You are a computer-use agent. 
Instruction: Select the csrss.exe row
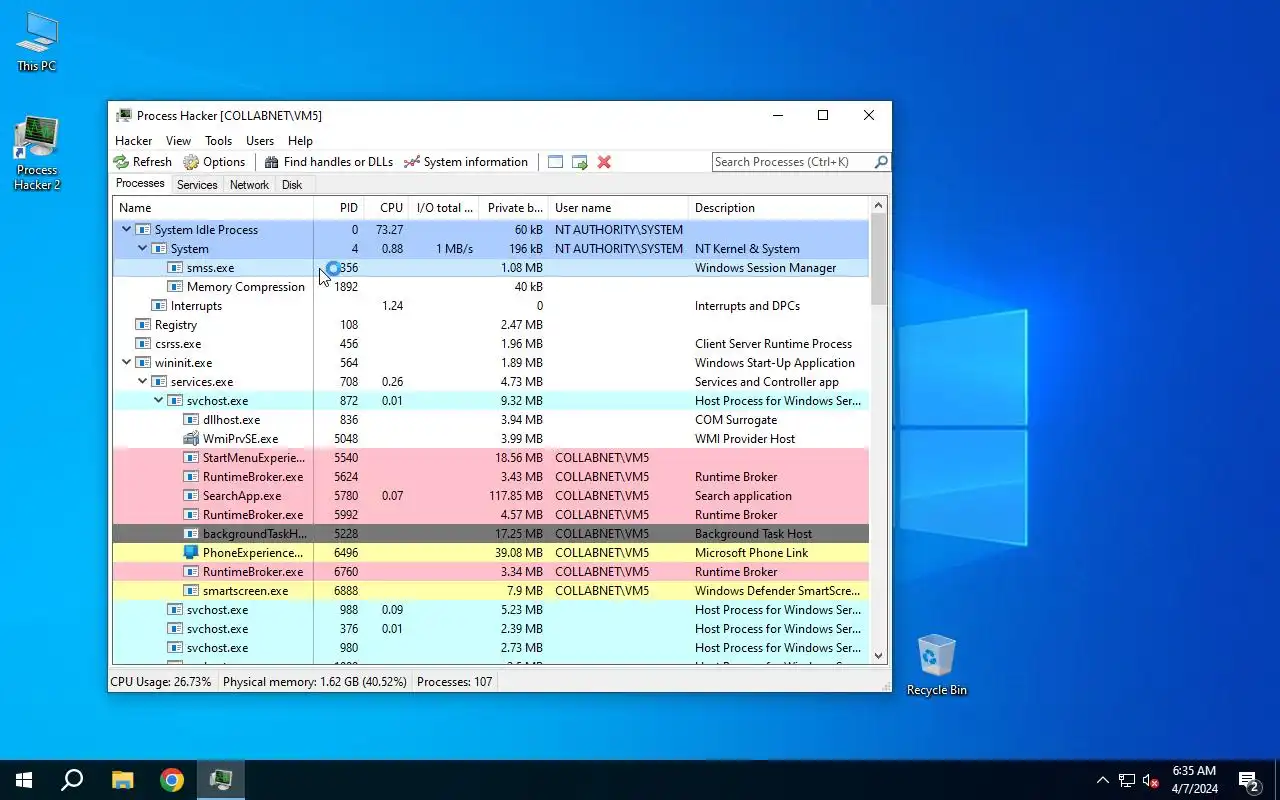491,344
